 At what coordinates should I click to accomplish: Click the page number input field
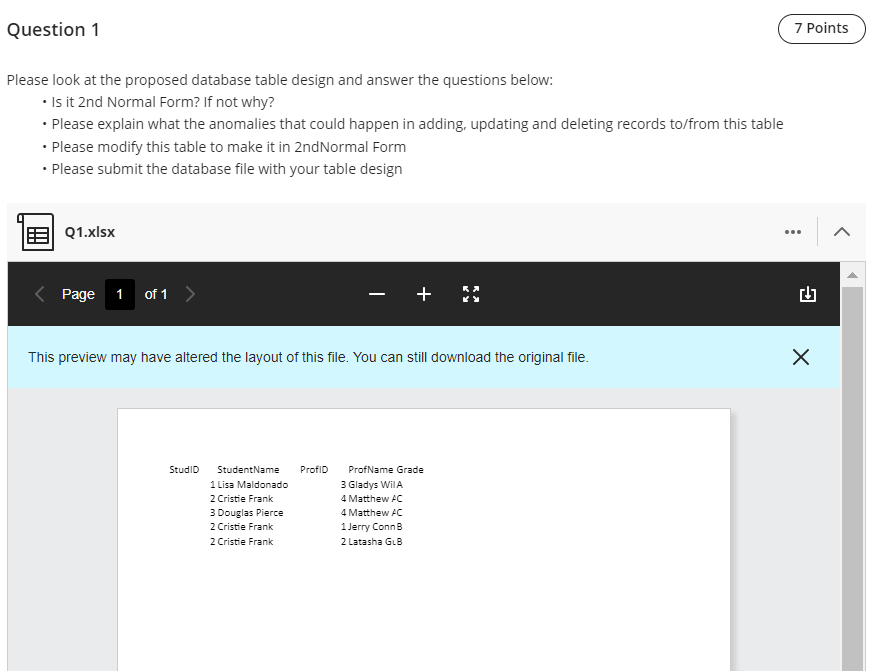click(119, 294)
